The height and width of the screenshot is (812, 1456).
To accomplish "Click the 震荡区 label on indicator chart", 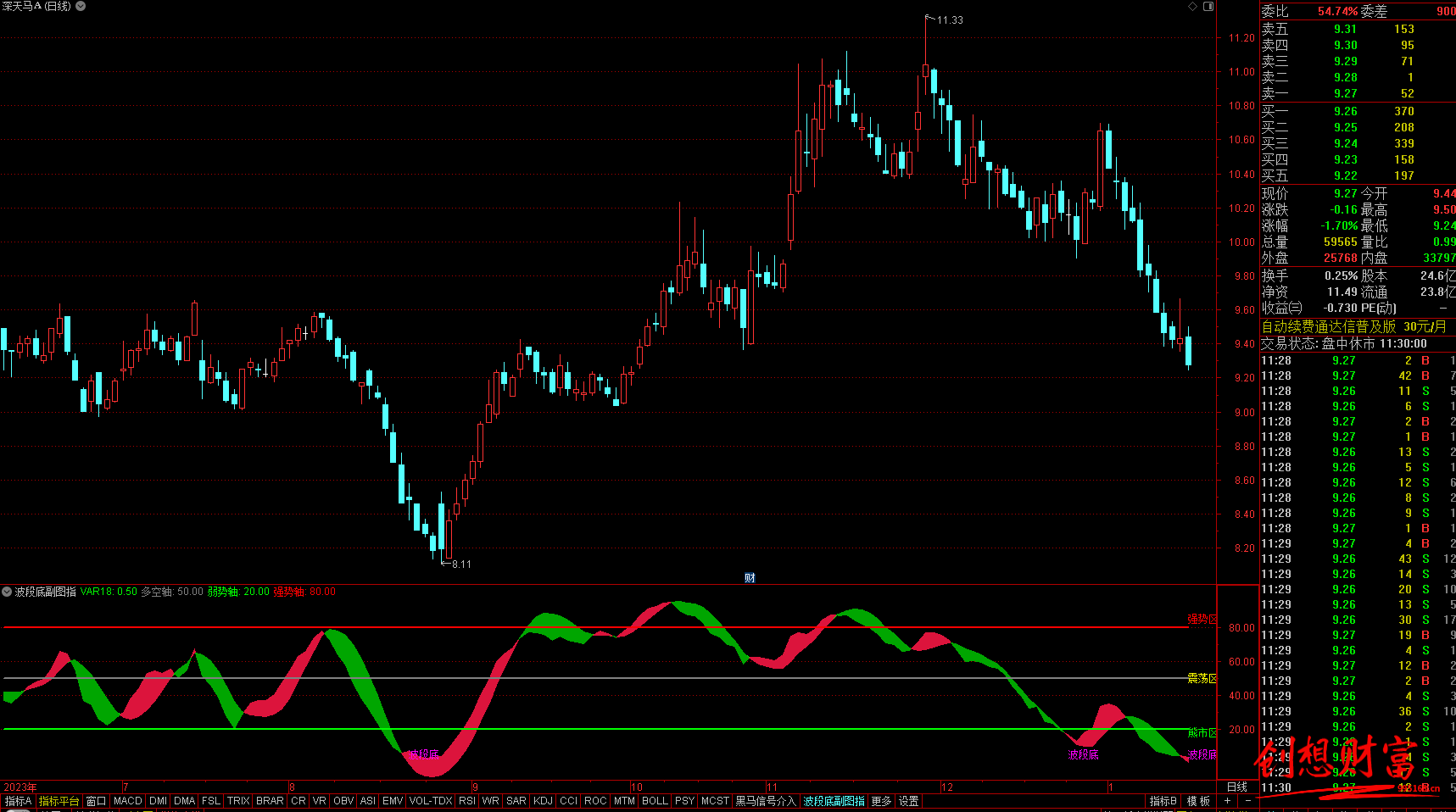I will [1202, 678].
